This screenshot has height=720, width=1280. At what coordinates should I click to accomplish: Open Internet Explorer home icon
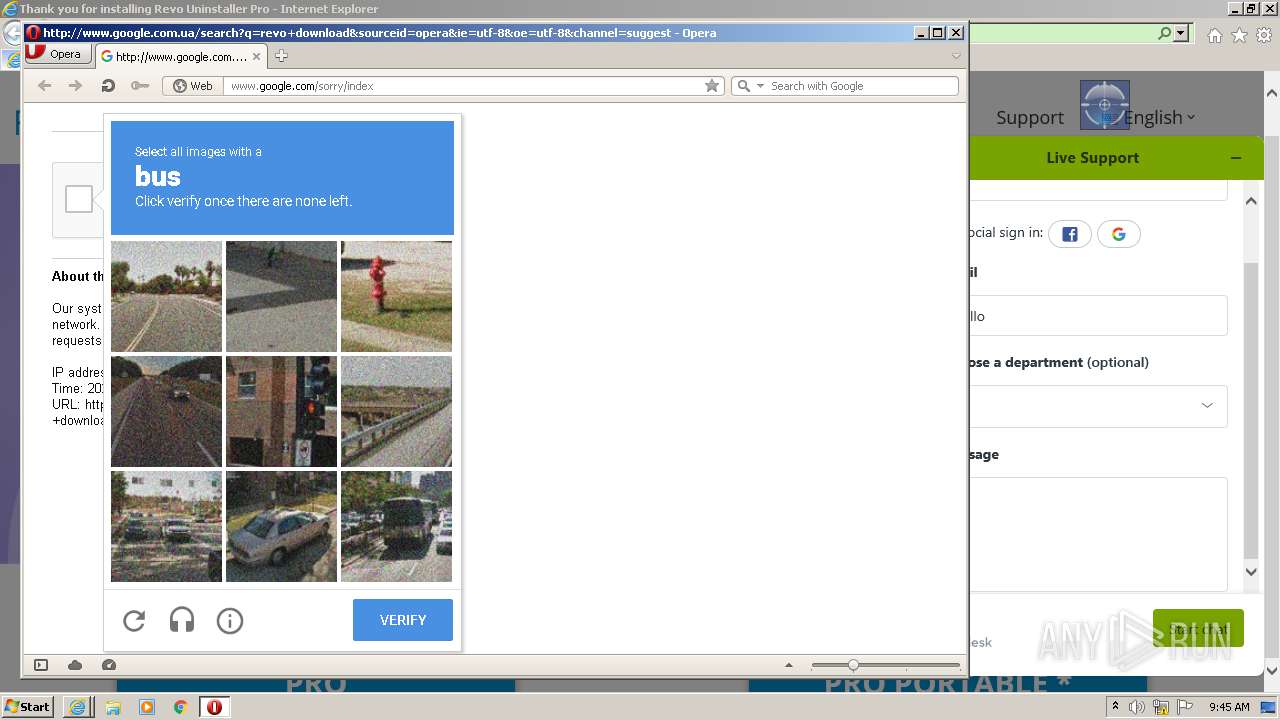click(x=1214, y=35)
